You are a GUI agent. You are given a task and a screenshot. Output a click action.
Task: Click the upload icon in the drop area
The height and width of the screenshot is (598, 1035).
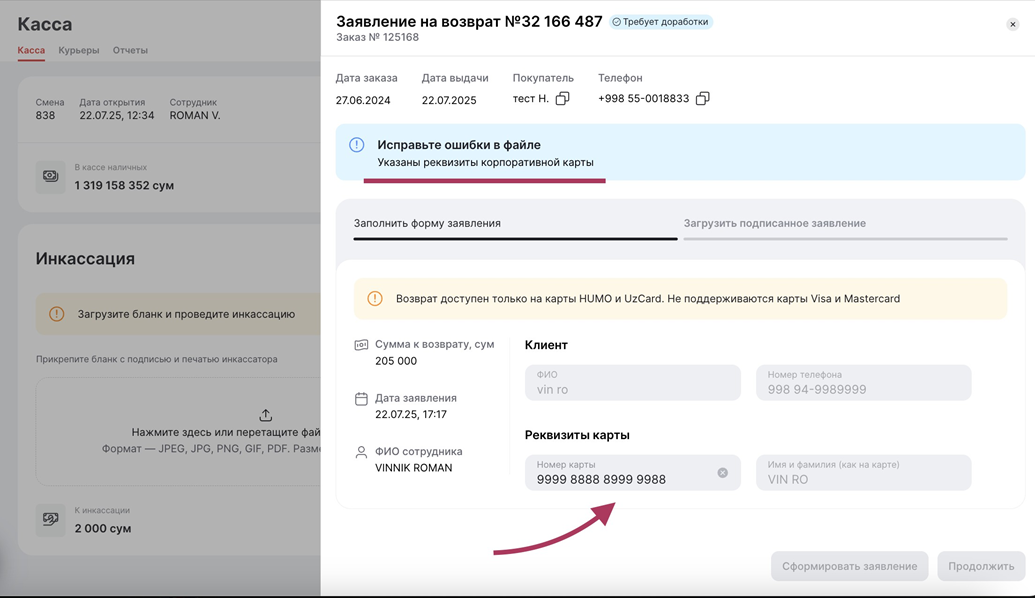[265, 415]
